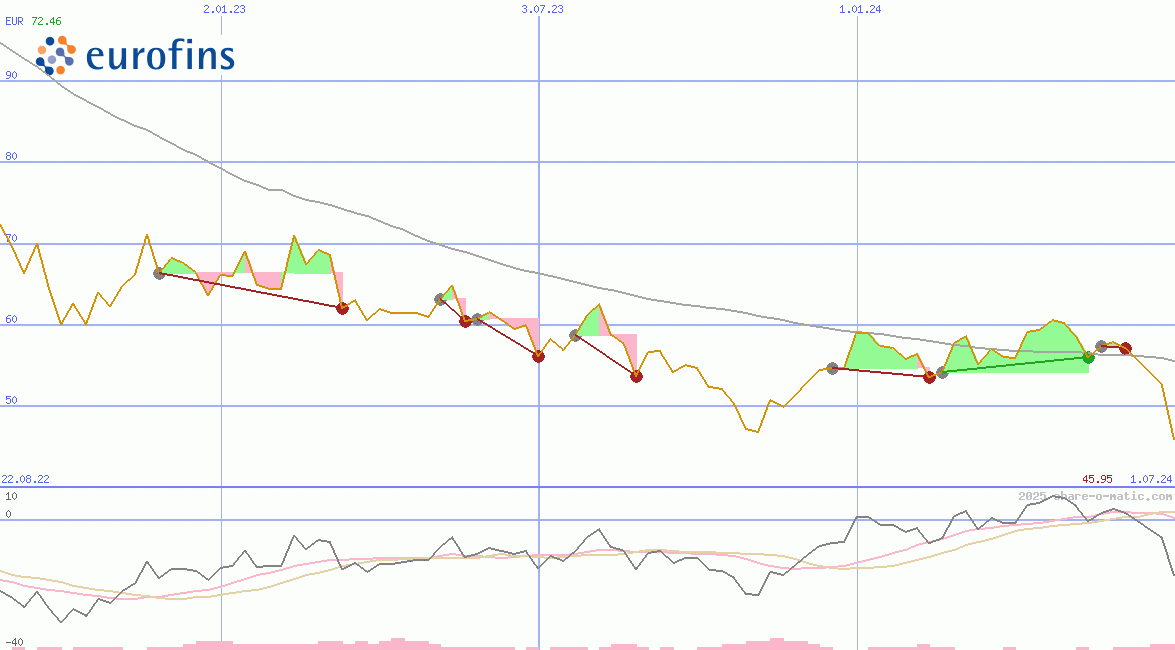Select the EUR 72.46 price label
The width and height of the screenshot is (1175, 650).
point(34,21)
